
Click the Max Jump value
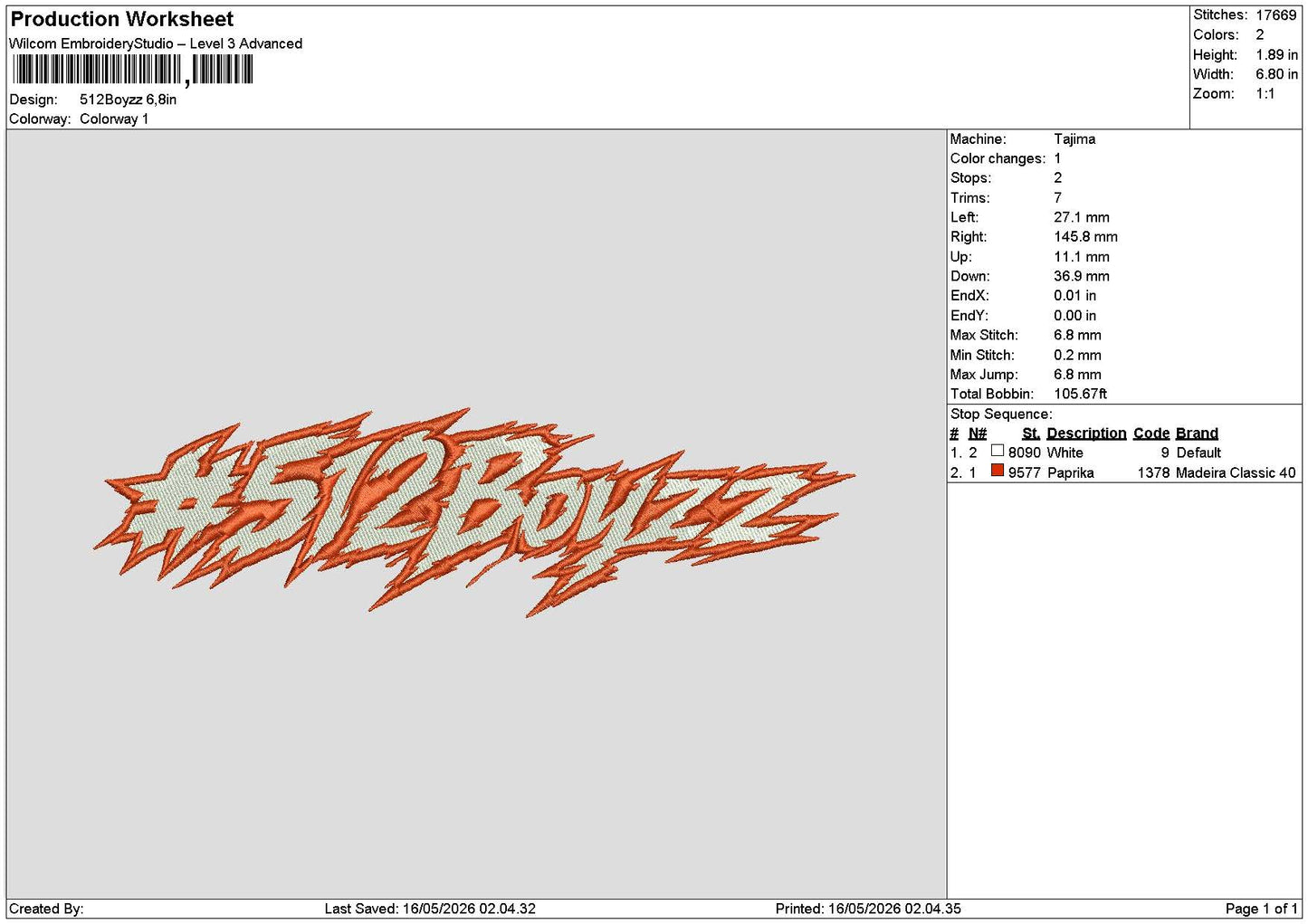pyautogui.click(x=1077, y=375)
